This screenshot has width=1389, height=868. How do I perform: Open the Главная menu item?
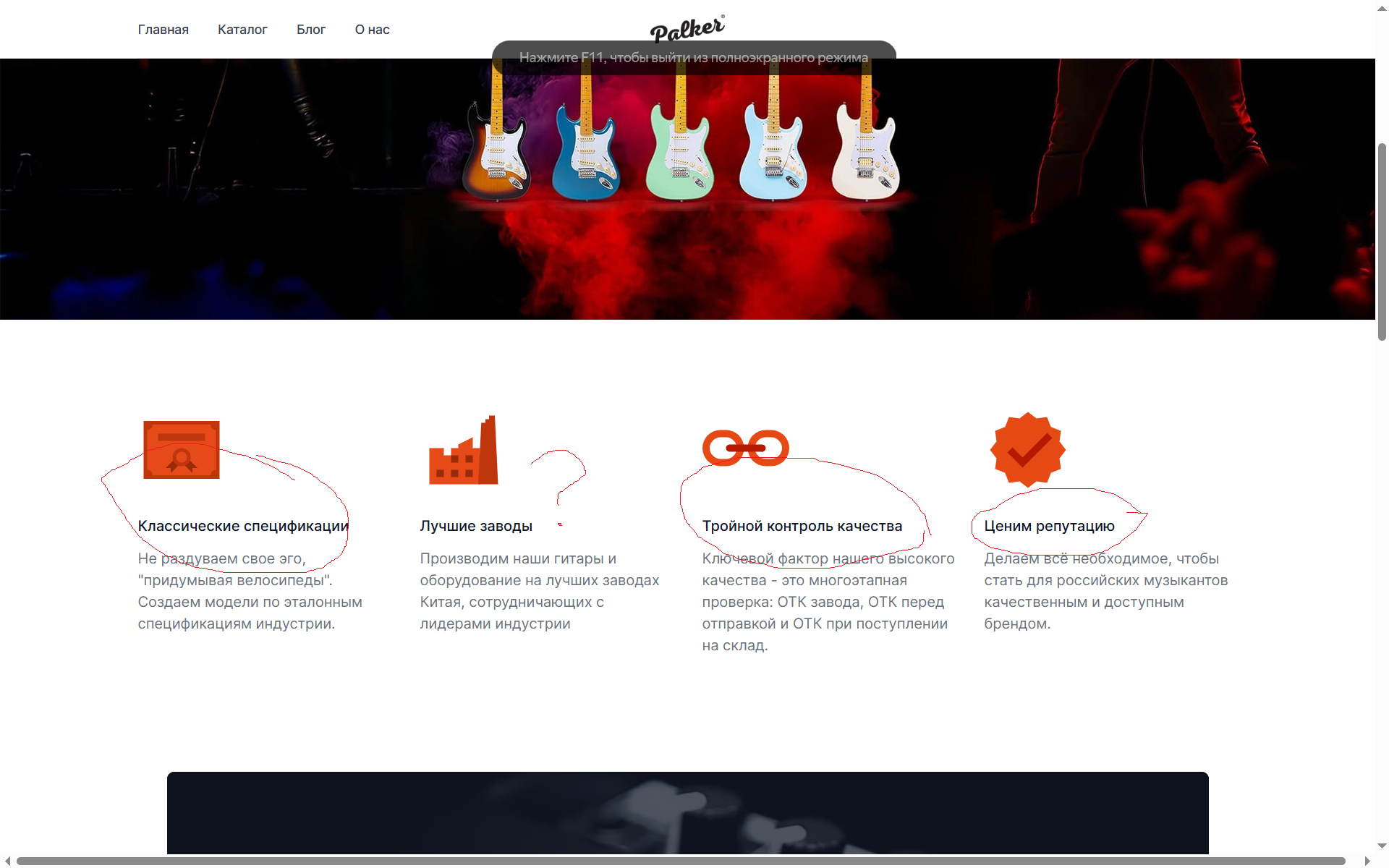click(163, 30)
